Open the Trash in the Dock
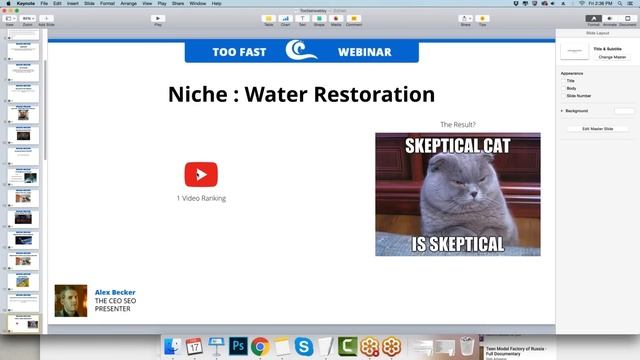The height and width of the screenshot is (360, 640). pos(467,347)
